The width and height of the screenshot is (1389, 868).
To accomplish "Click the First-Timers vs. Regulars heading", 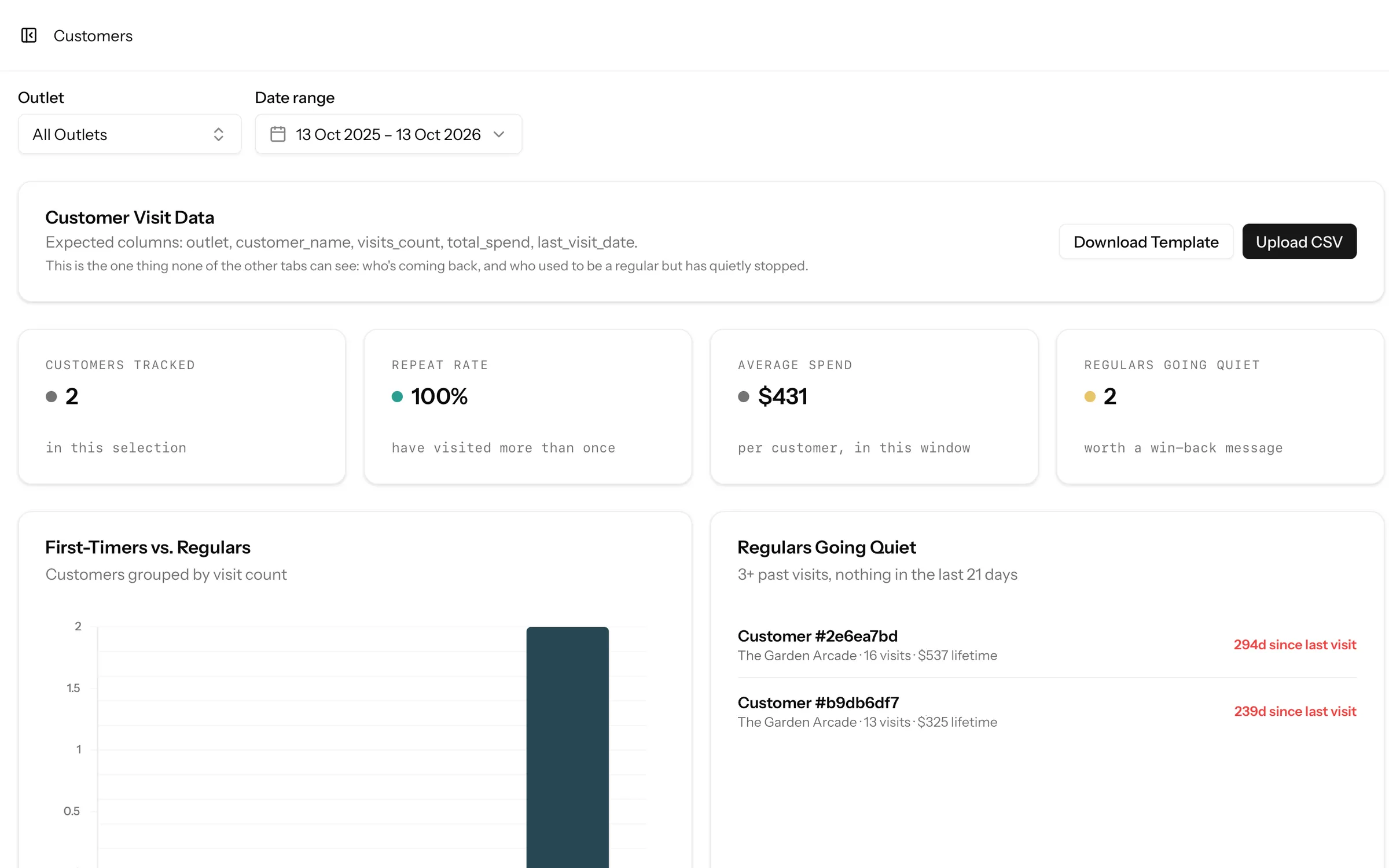I will coord(148,547).
